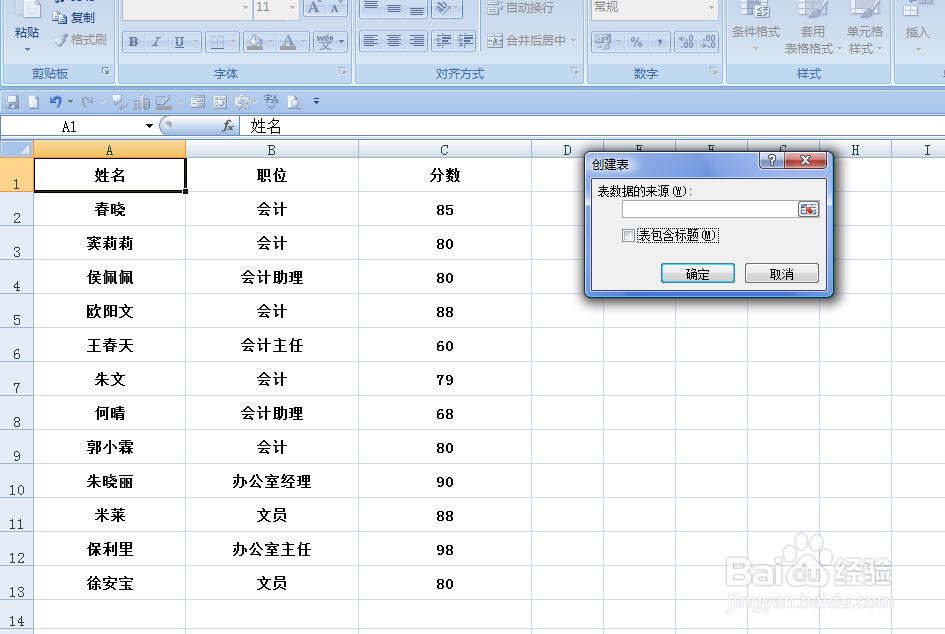Check the '表包含标题' checkbox
The height and width of the screenshot is (634, 945).
[x=628, y=236]
